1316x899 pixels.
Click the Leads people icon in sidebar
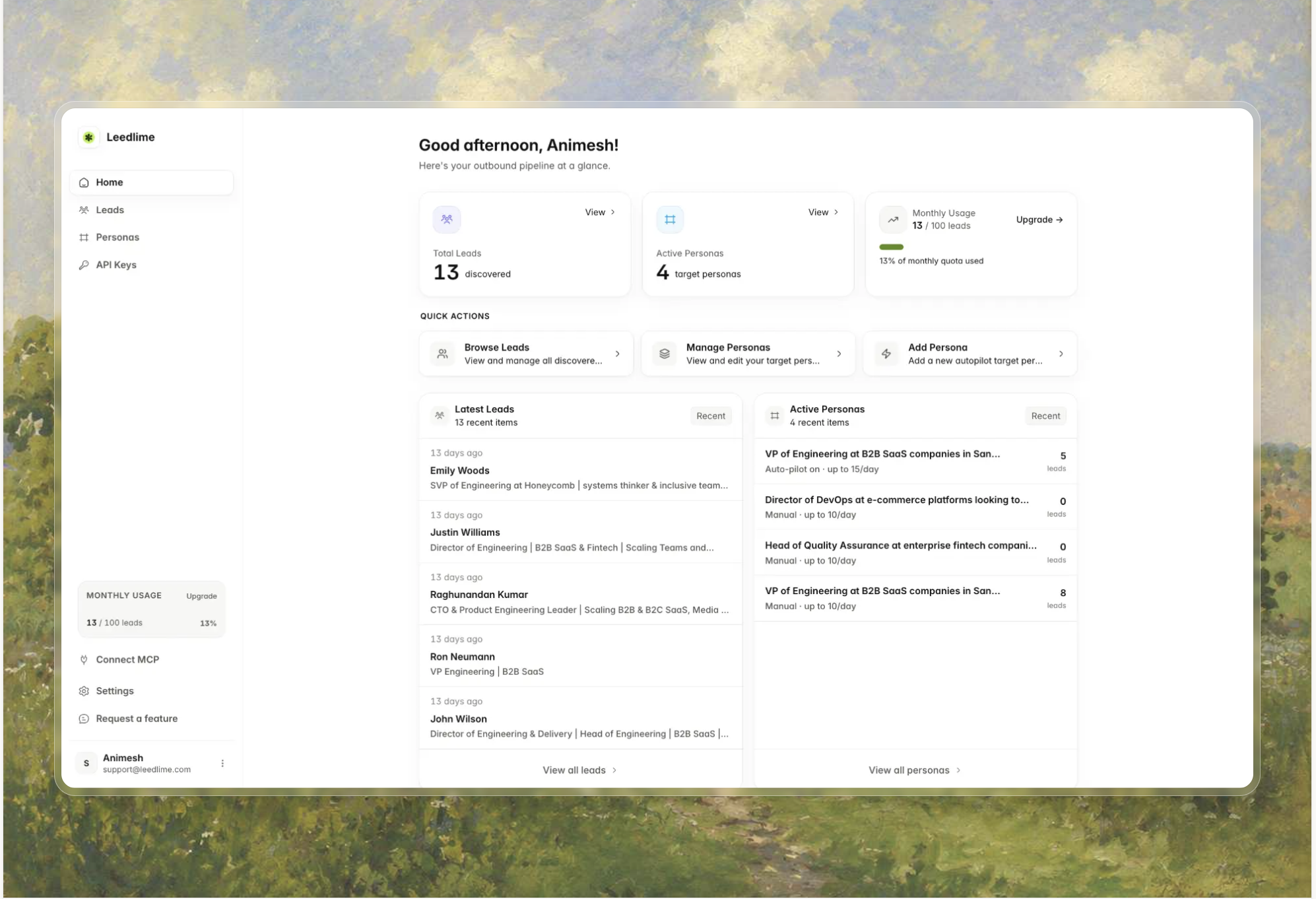(x=84, y=211)
